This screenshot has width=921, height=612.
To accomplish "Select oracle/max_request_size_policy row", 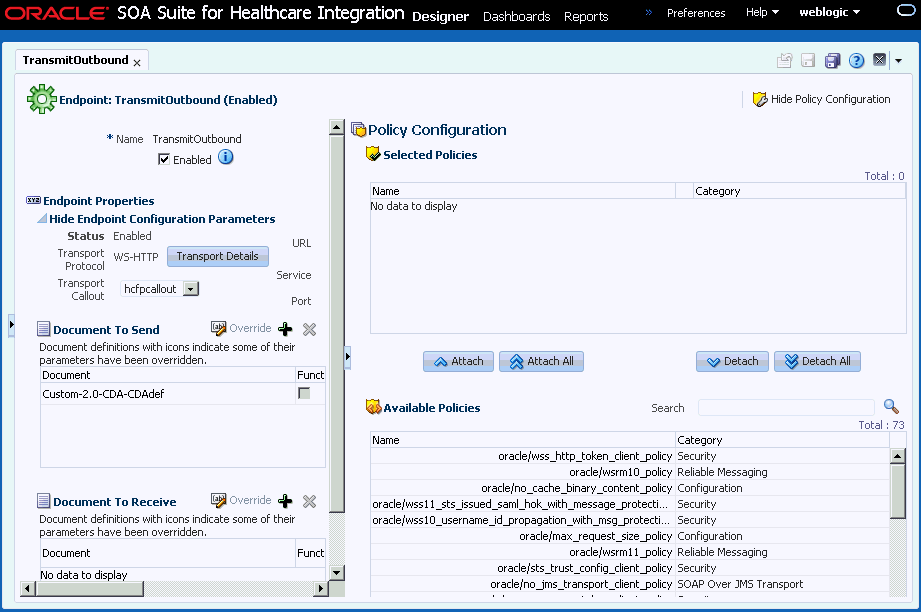I will (630, 536).
